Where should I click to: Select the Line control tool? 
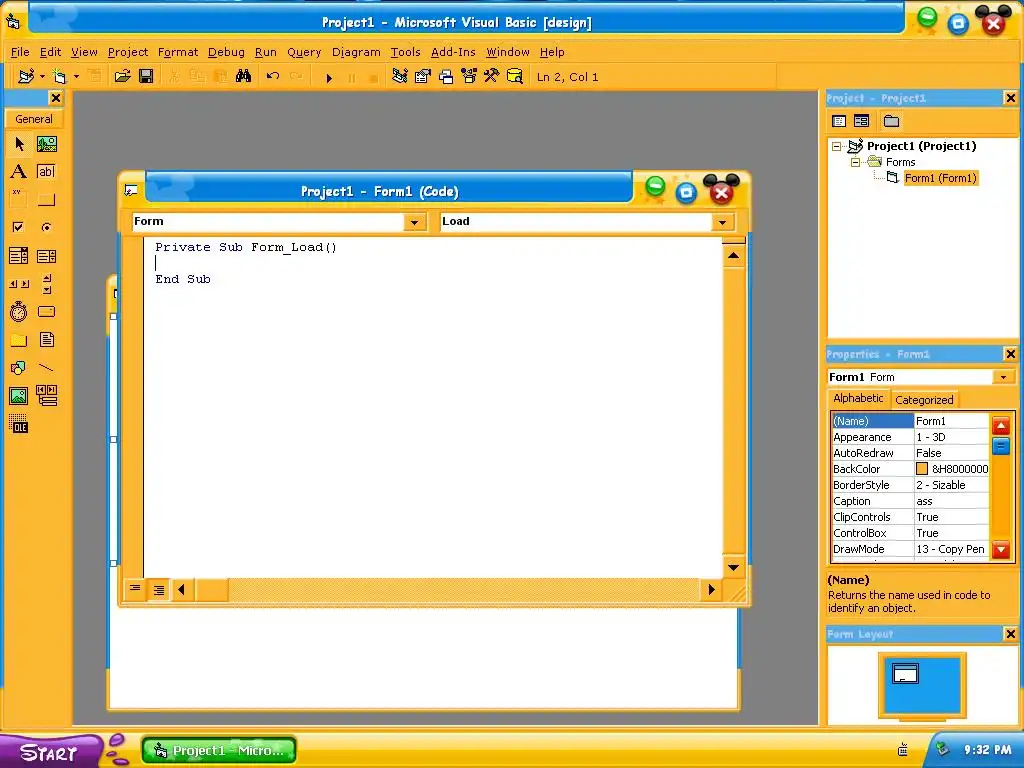[46, 368]
